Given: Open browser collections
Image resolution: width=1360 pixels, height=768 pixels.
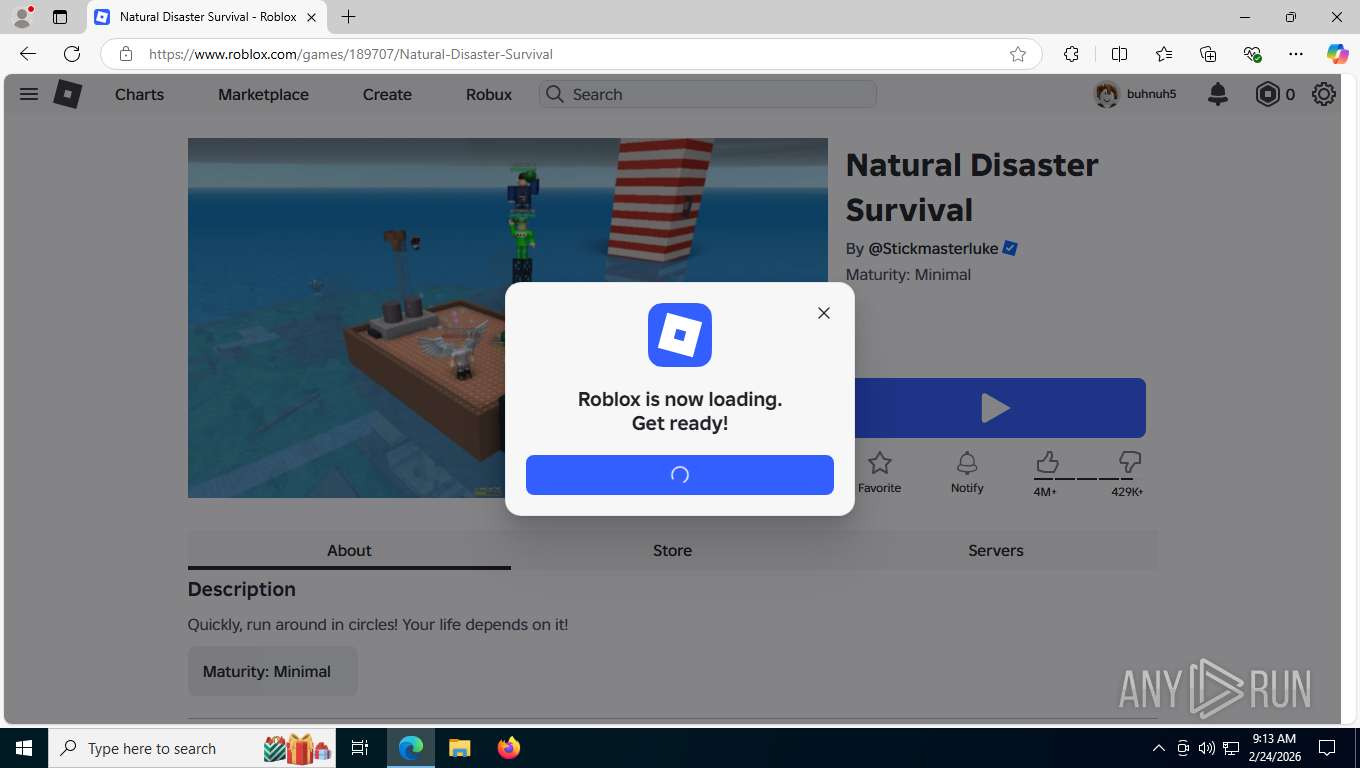Looking at the screenshot, I should 1208,54.
